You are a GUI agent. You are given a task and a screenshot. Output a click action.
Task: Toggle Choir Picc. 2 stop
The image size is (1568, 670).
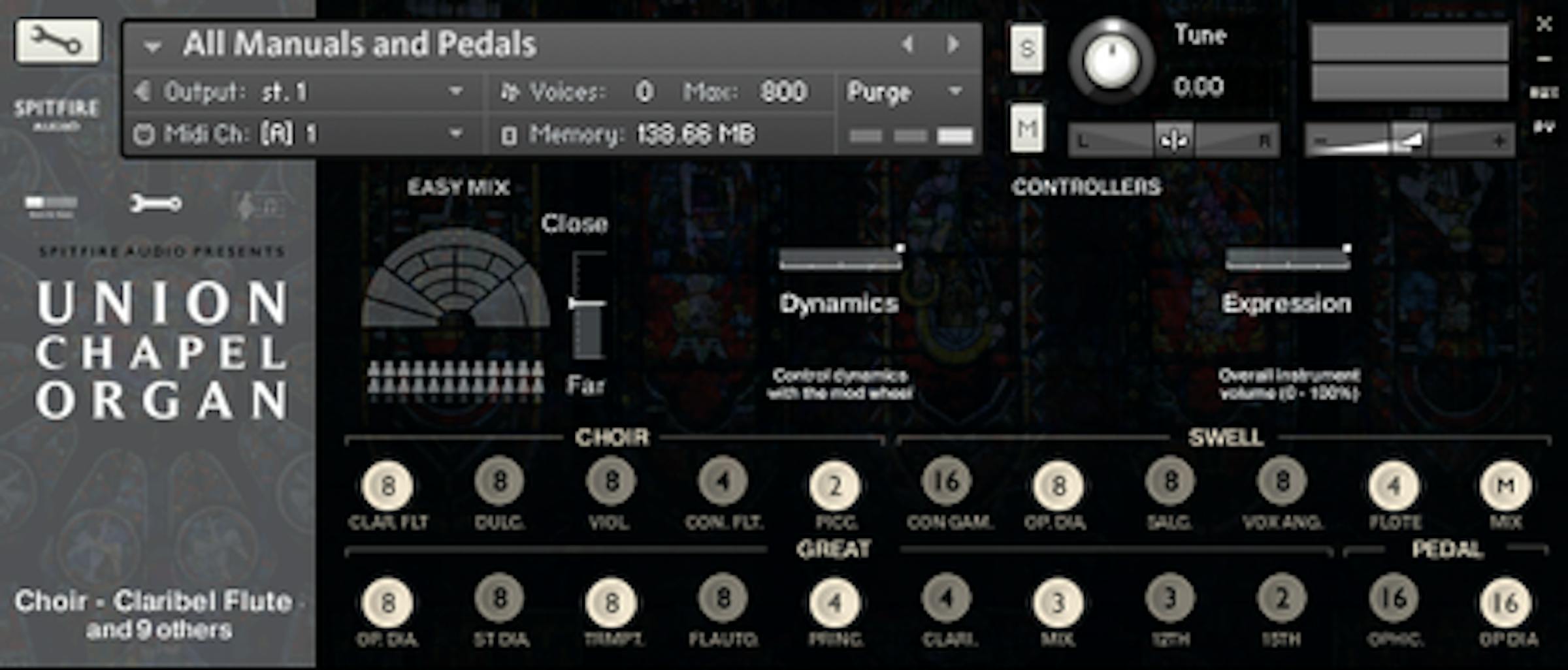tap(835, 486)
